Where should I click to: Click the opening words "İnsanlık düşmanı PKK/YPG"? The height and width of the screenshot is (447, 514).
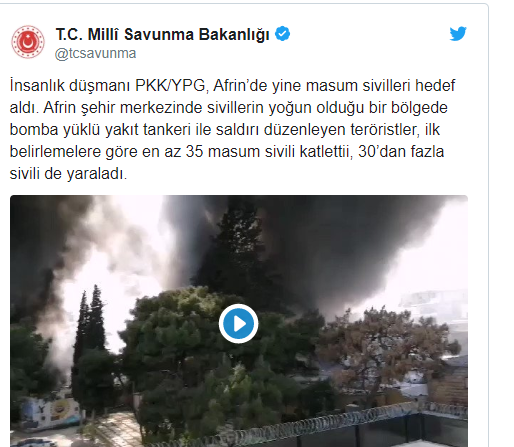107,86
